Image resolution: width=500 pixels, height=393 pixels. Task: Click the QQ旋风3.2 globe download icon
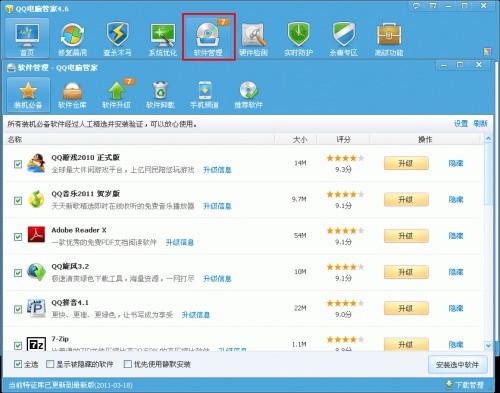36,272
